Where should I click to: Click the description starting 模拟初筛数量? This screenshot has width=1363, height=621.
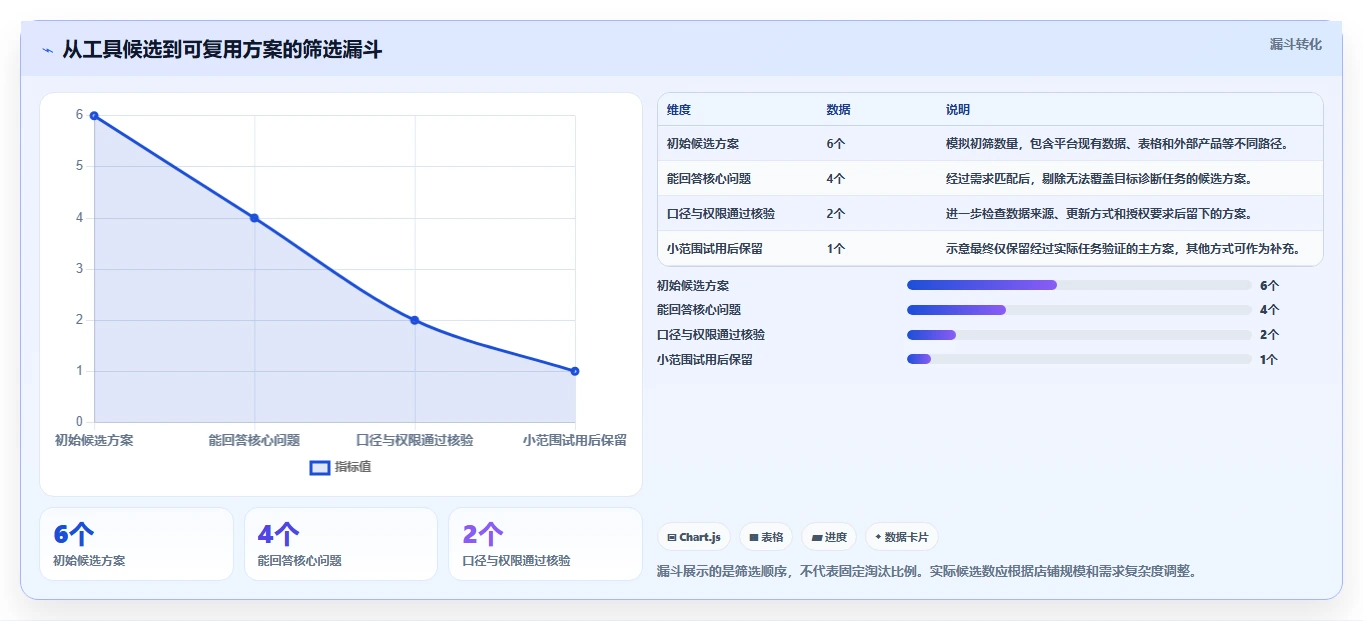coord(1117,144)
